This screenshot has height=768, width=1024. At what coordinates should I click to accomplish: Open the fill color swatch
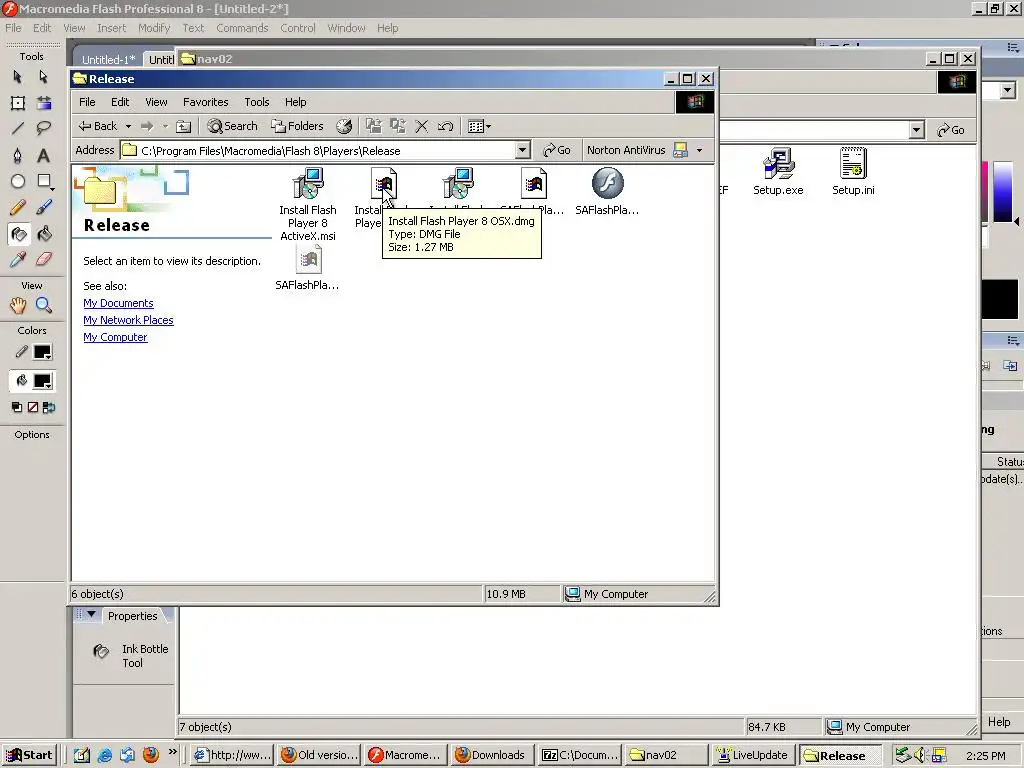click(42, 381)
